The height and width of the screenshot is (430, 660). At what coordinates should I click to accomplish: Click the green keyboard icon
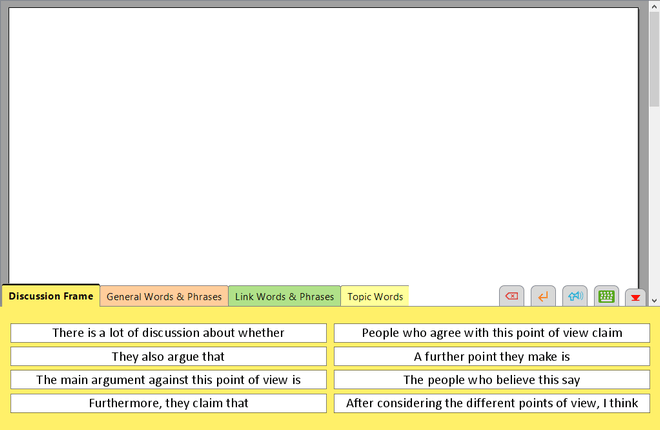(606, 296)
